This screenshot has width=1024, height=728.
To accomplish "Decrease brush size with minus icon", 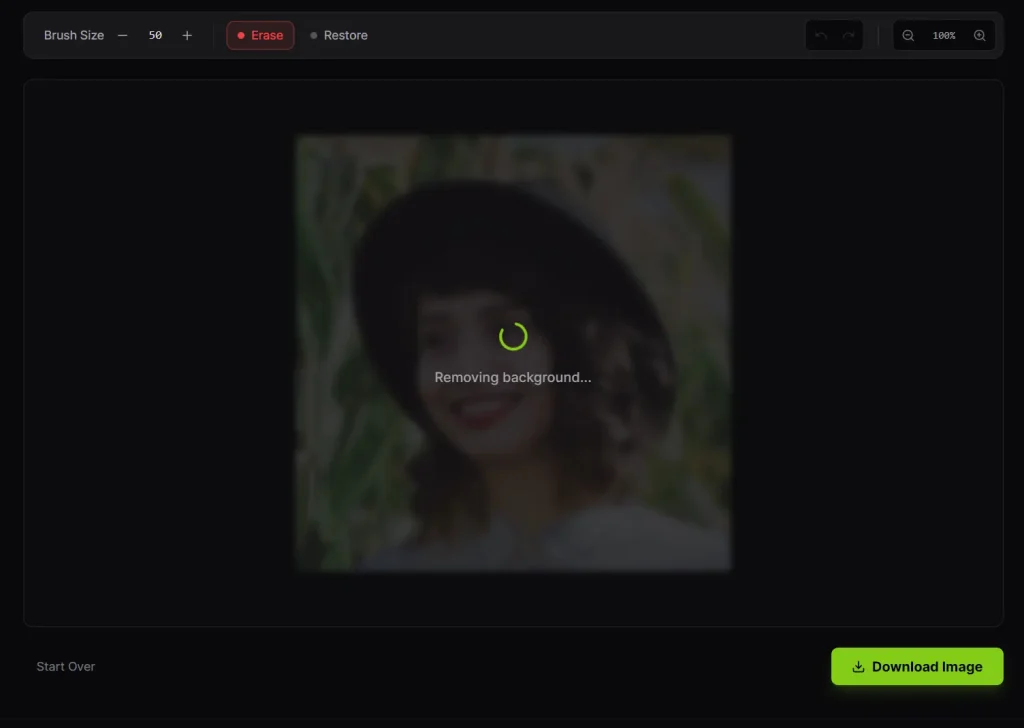I will click(x=123, y=35).
